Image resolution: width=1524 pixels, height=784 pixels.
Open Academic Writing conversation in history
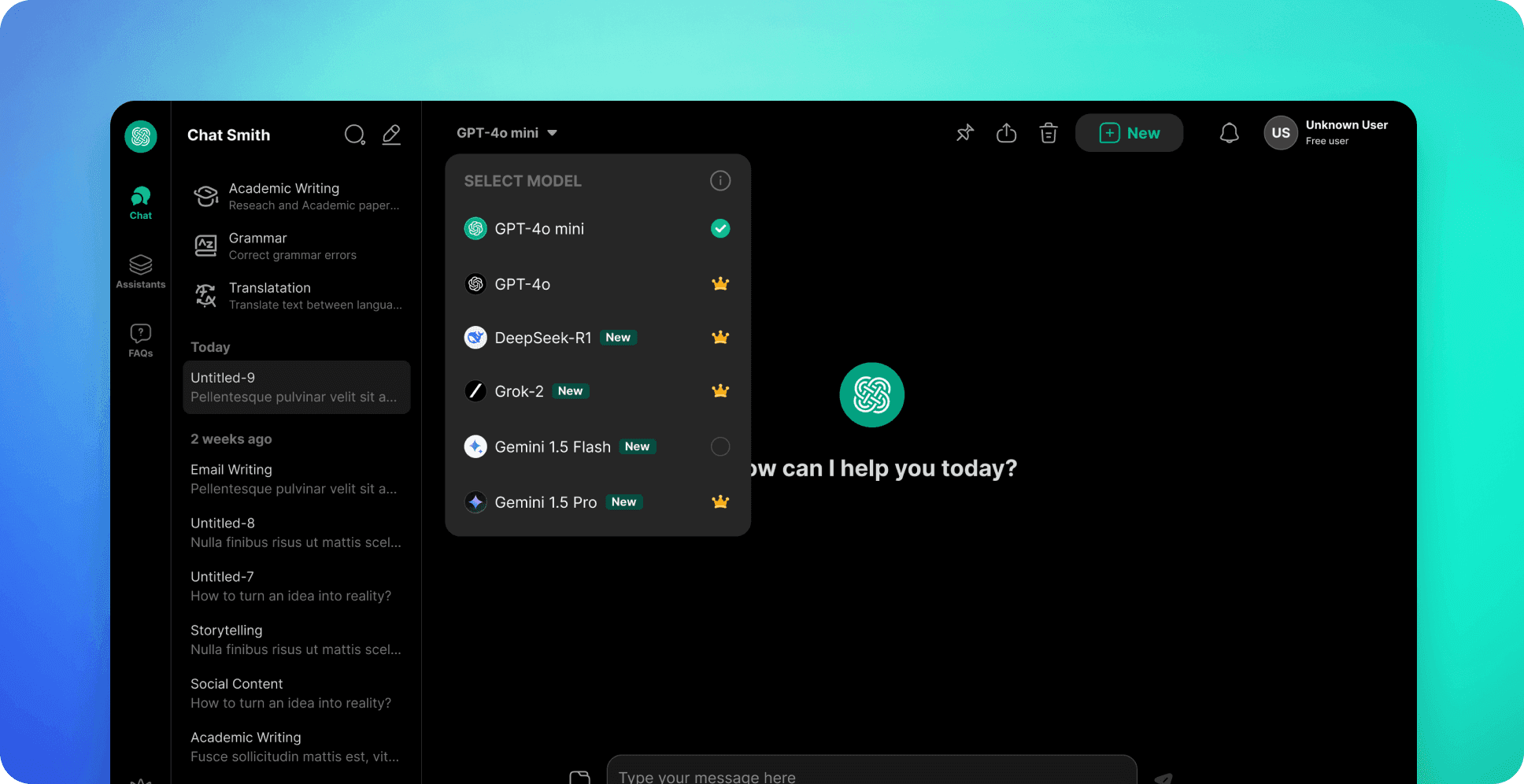tap(297, 747)
